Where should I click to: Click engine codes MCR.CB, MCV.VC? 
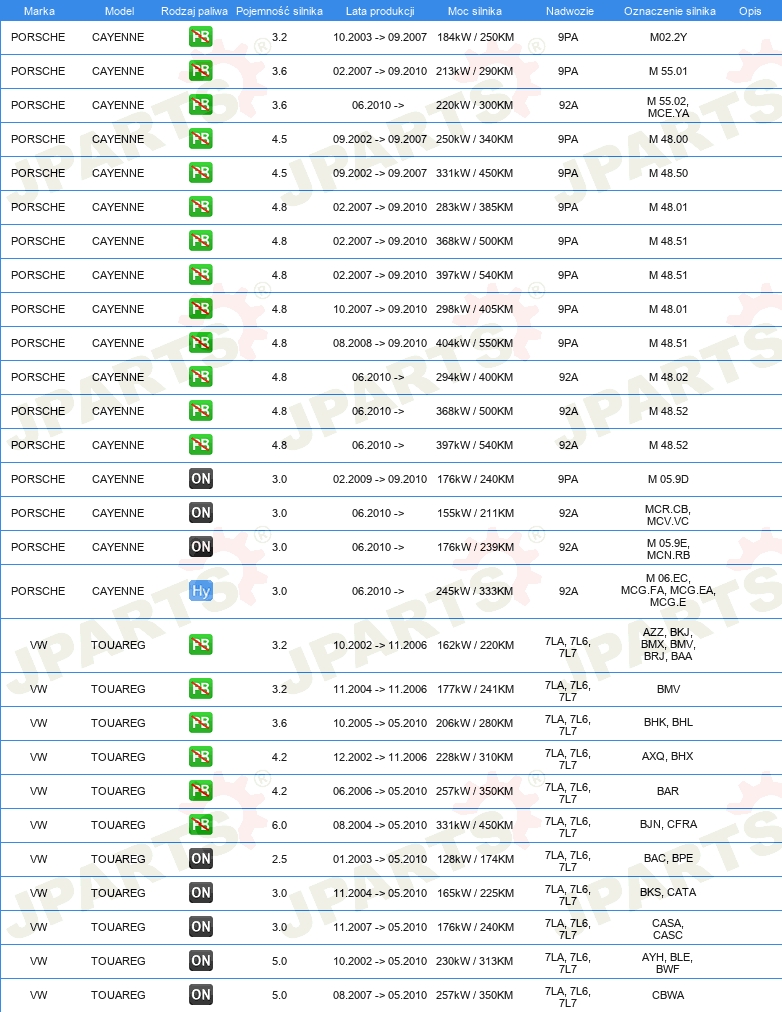[x=668, y=515]
